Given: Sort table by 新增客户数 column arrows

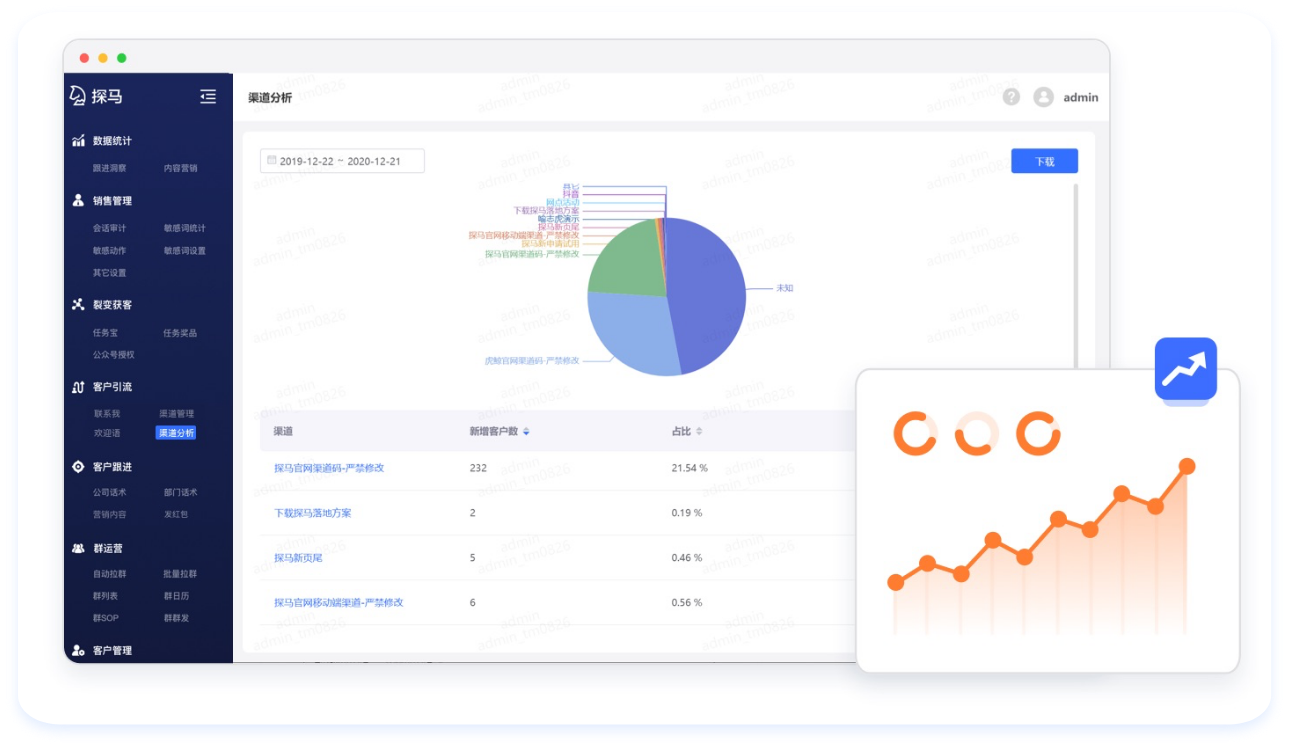Looking at the screenshot, I should pos(527,432).
